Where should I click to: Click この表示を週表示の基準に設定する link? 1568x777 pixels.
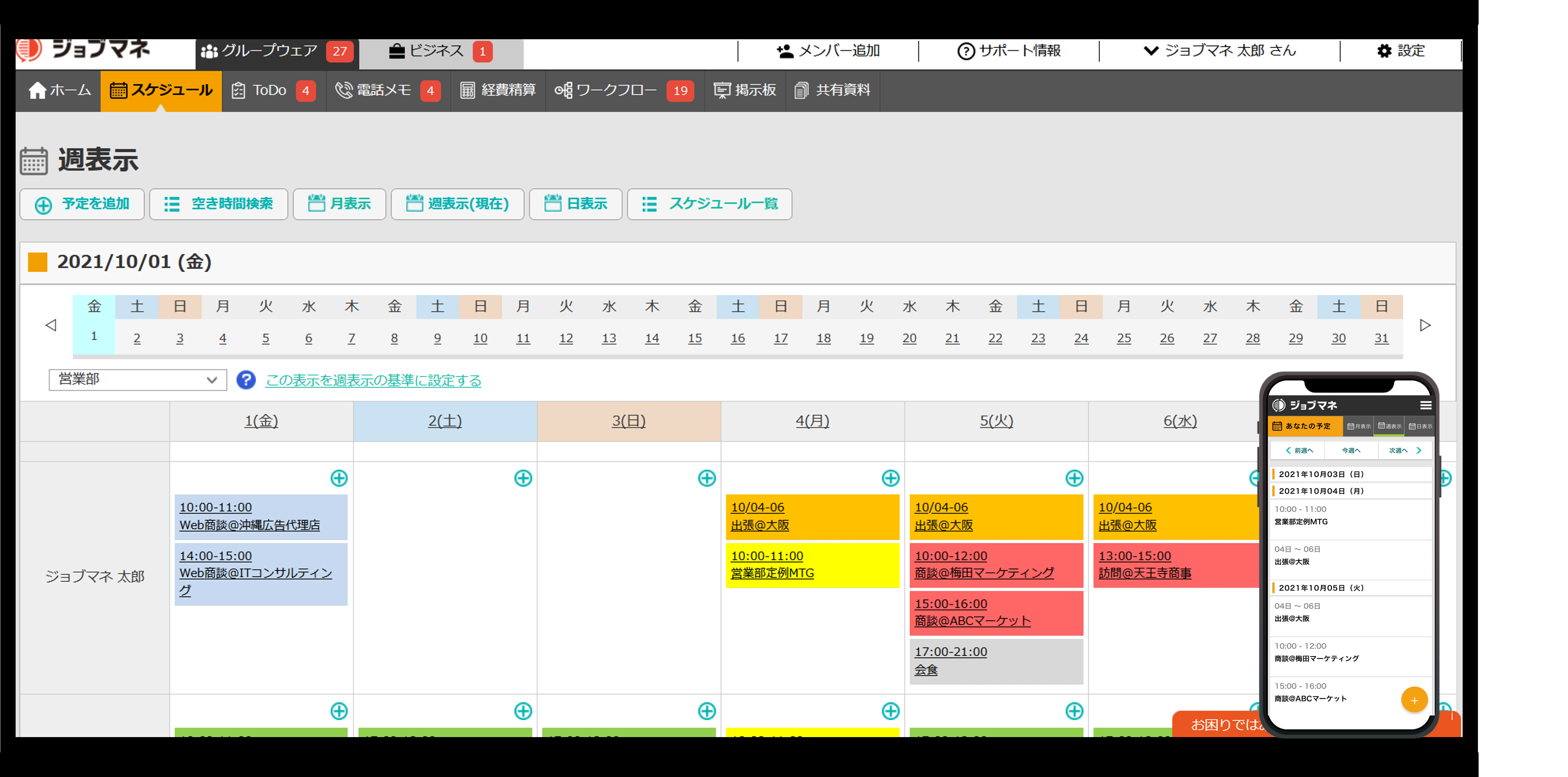(373, 381)
